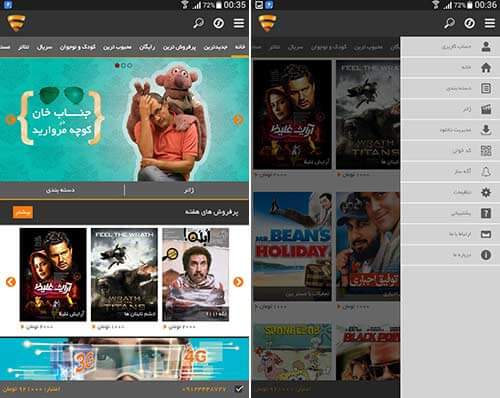500x398 pixels.
Task: Open ابله poster in weekly bestsellers
Action: coord(196,275)
